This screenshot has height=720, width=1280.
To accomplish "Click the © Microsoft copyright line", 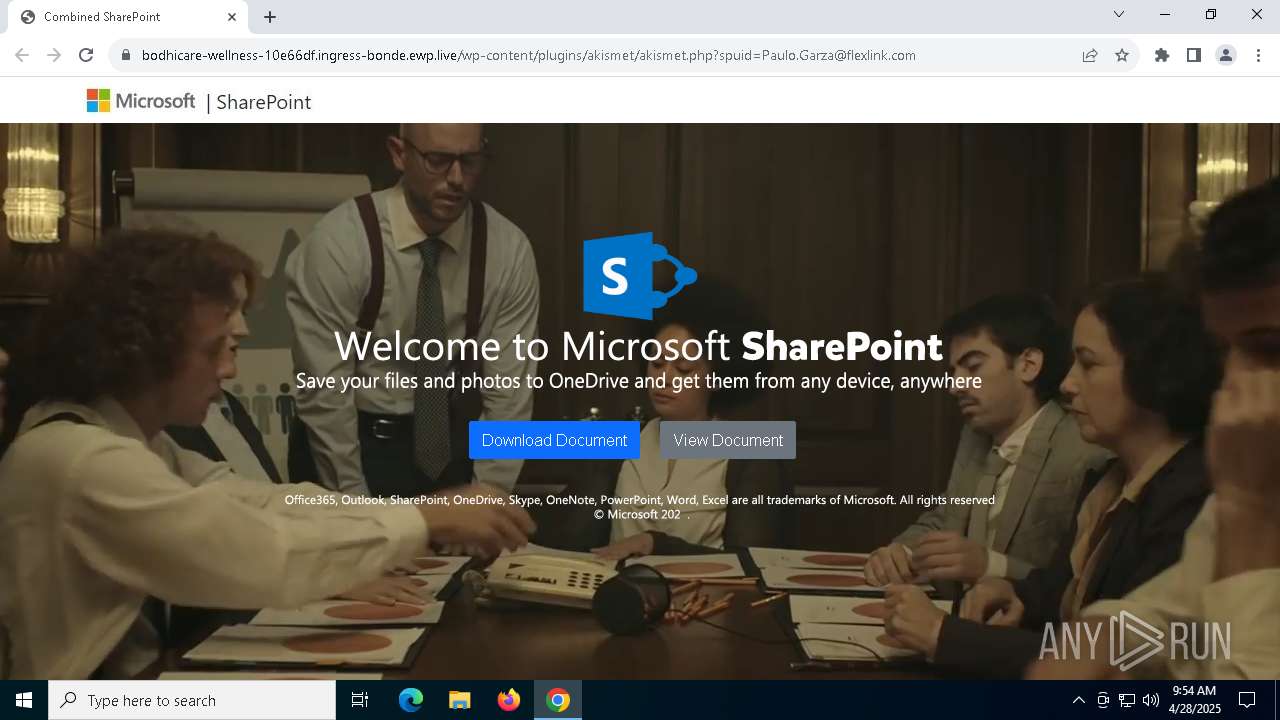I will [x=641, y=514].
